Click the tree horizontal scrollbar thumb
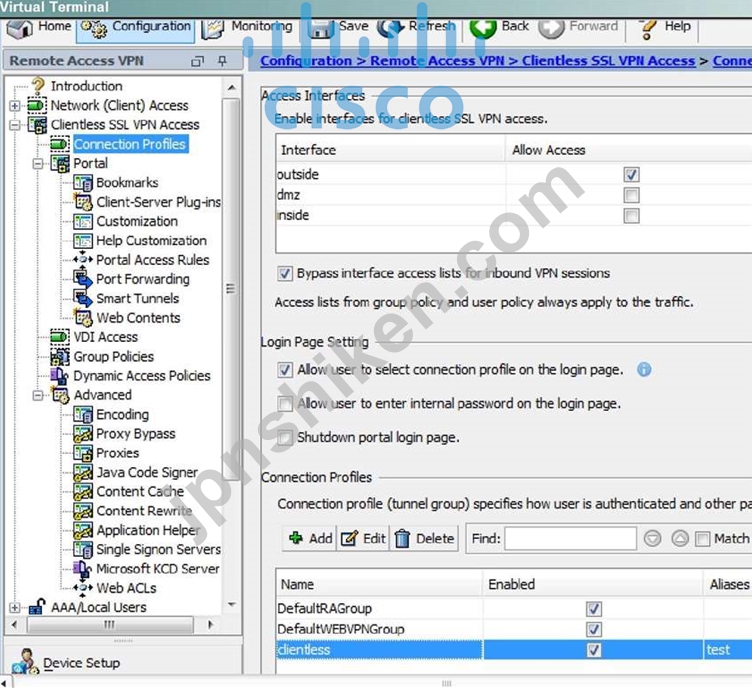 tap(110, 624)
